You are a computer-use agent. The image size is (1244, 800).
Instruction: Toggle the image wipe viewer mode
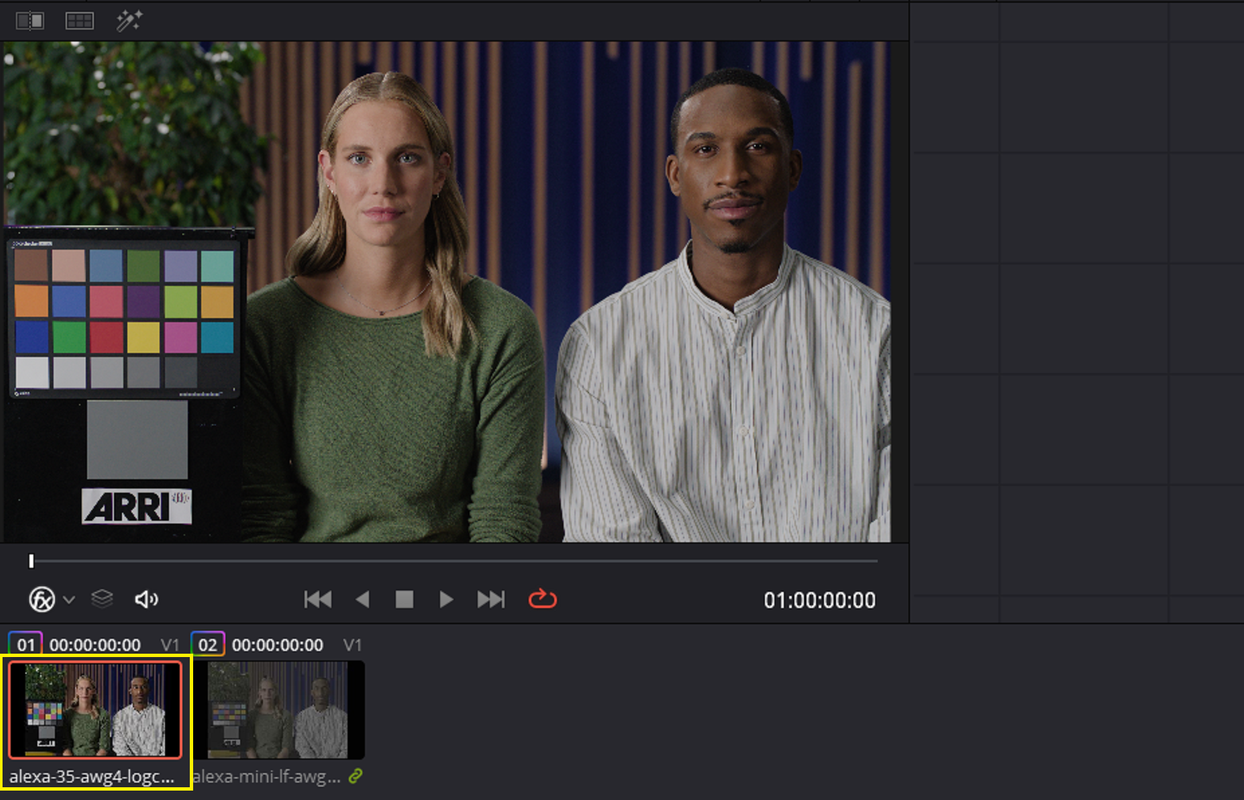[30, 20]
